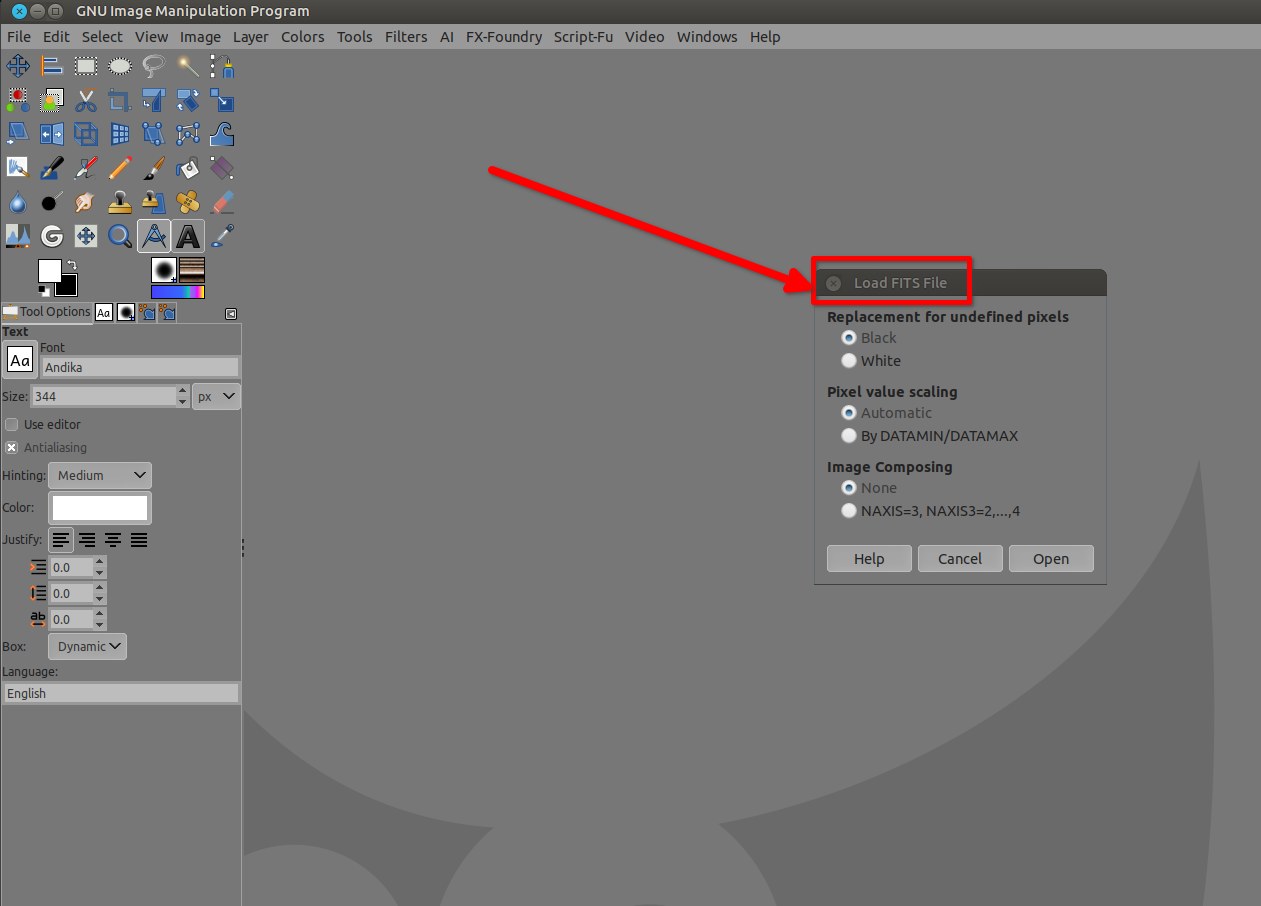
Task: Open the Aa font picker button
Action: point(20,360)
